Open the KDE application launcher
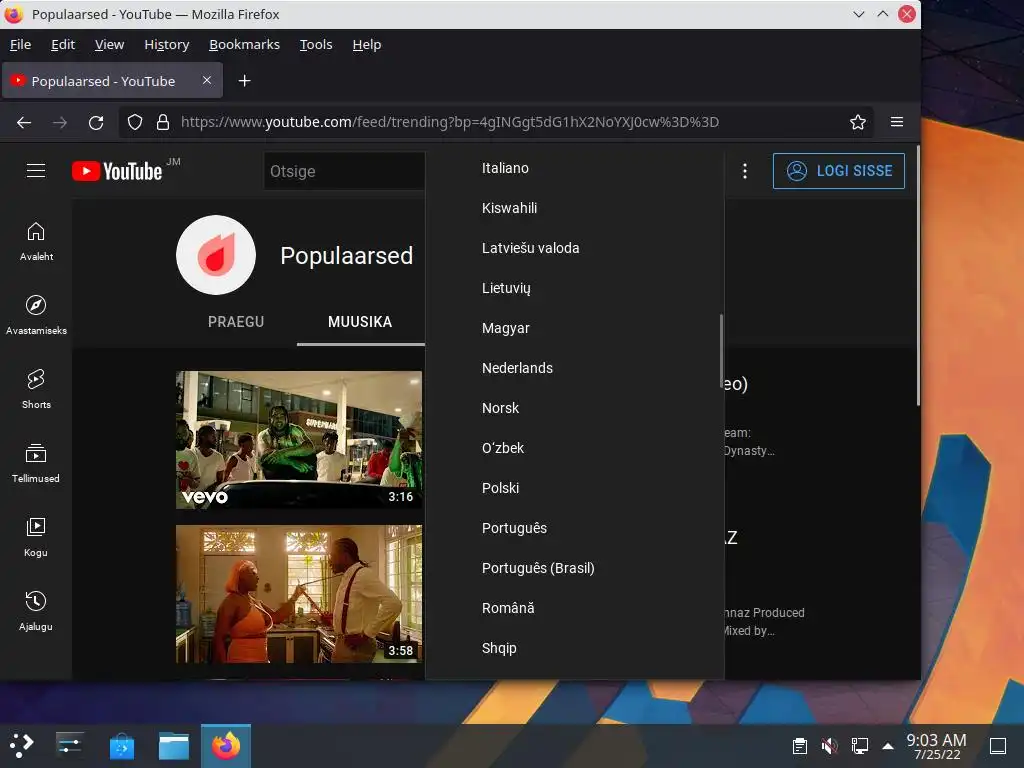This screenshot has height=768, width=1024. (x=21, y=745)
